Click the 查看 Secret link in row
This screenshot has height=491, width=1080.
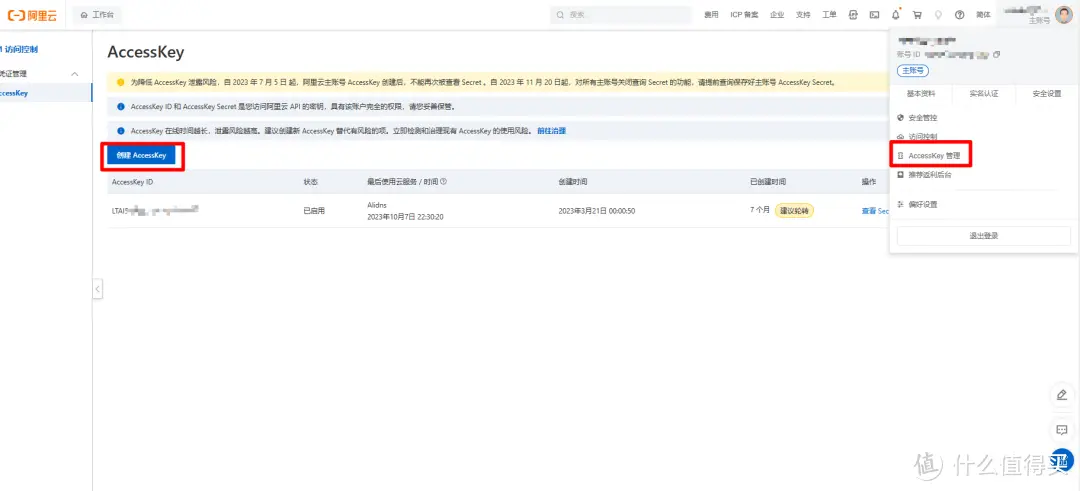(x=875, y=211)
